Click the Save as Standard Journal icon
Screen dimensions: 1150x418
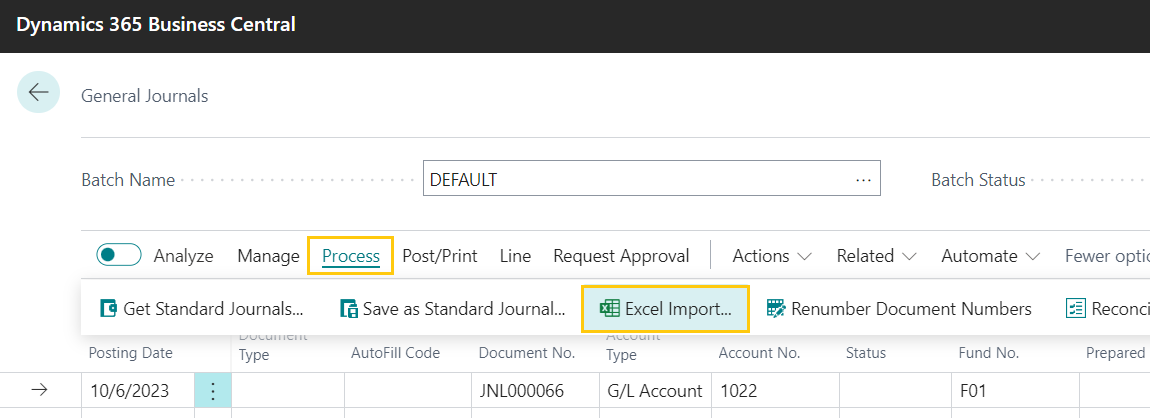pyautogui.click(x=348, y=309)
